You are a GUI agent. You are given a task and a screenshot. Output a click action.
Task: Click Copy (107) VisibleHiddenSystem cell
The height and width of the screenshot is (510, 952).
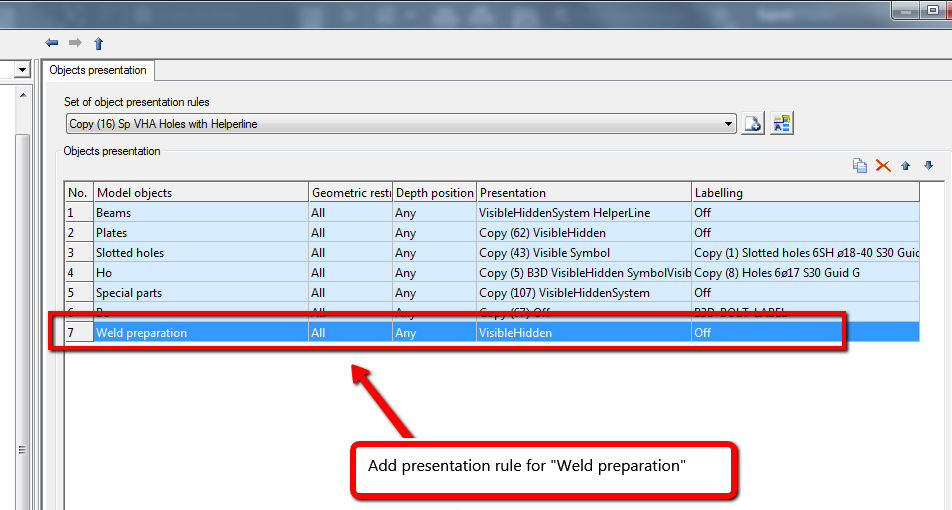[x=583, y=293]
